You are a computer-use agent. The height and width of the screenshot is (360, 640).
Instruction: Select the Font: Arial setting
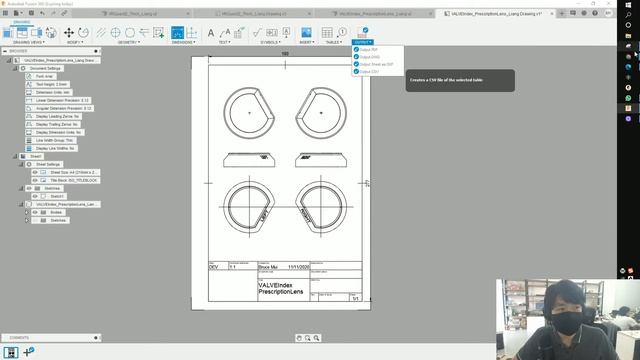coord(40,76)
